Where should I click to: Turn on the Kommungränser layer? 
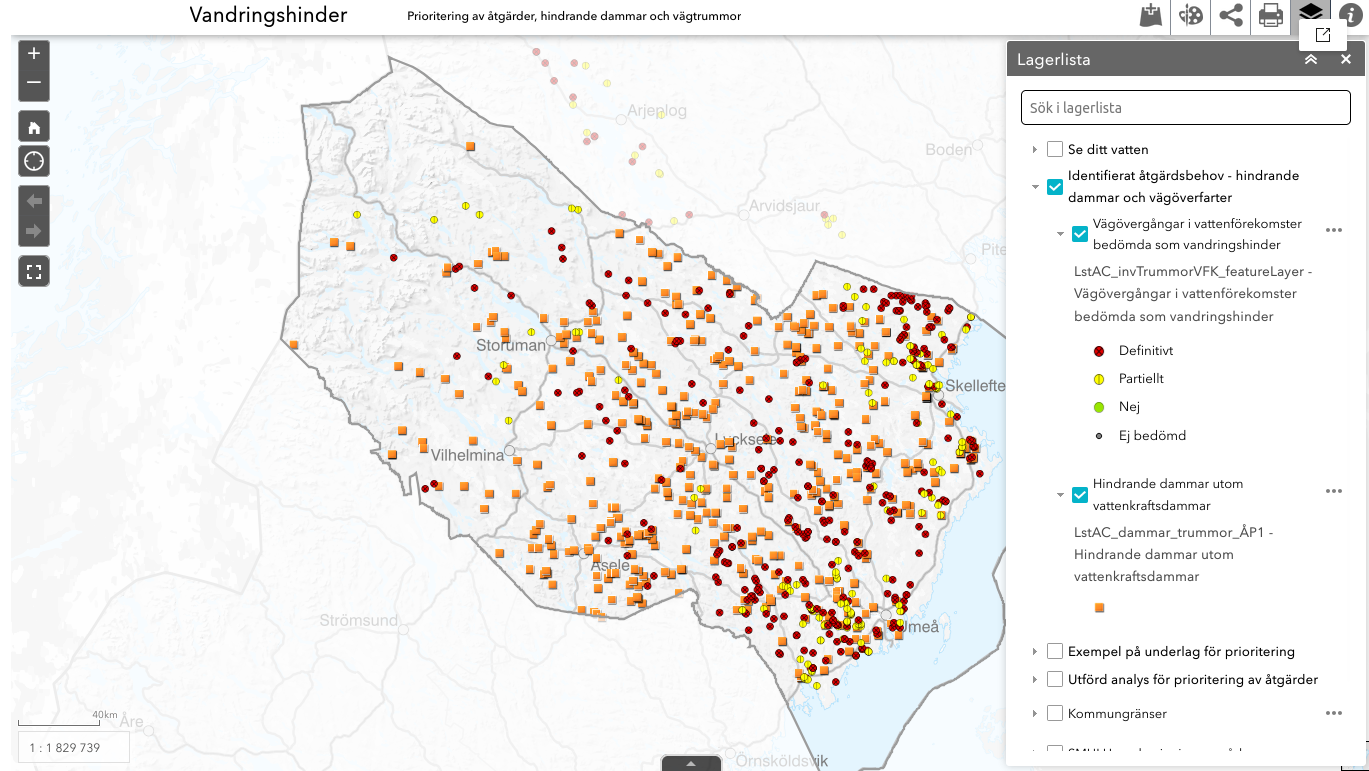[x=1055, y=714]
